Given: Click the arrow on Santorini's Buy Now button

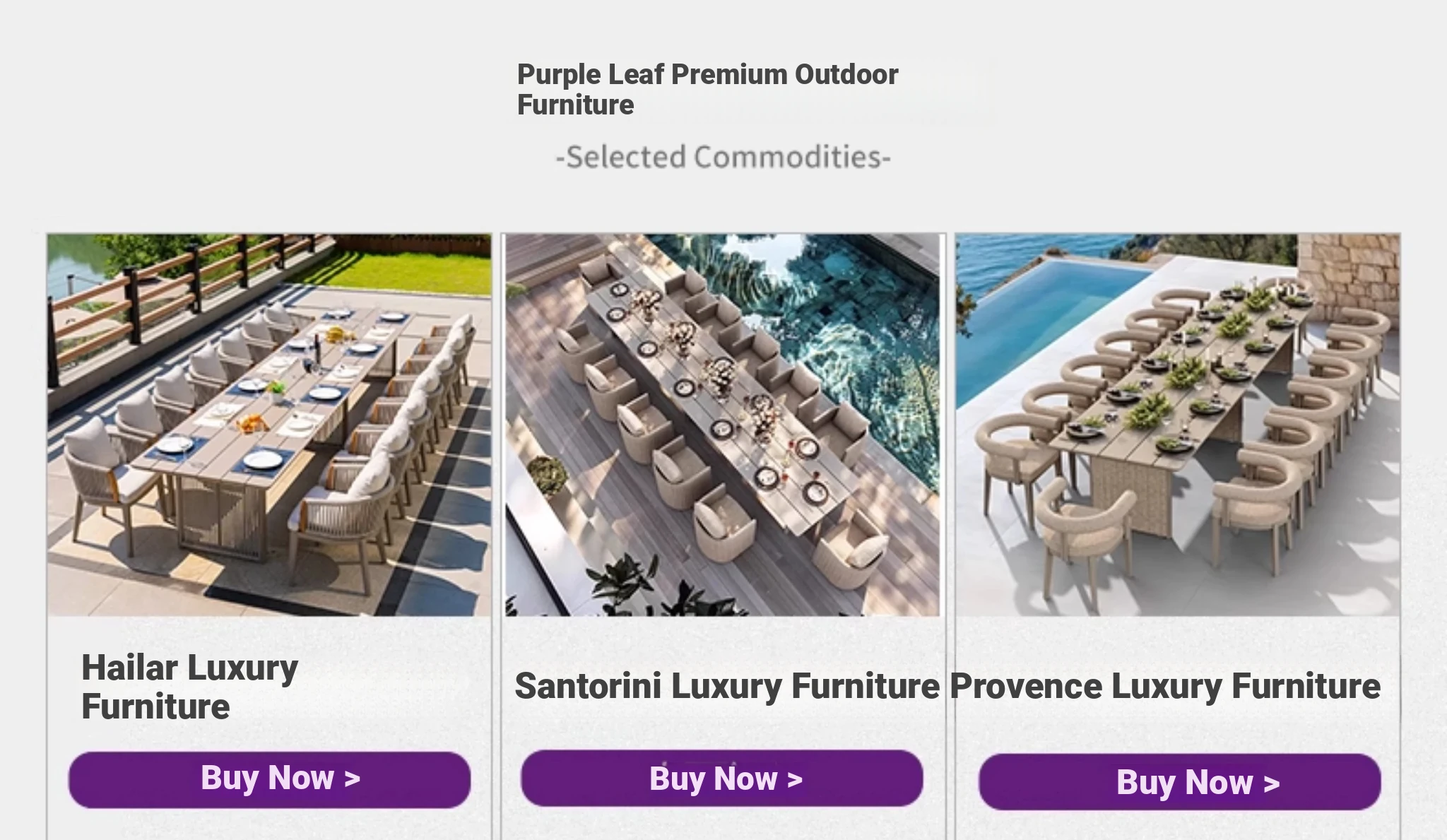Looking at the screenshot, I should (x=795, y=780).
